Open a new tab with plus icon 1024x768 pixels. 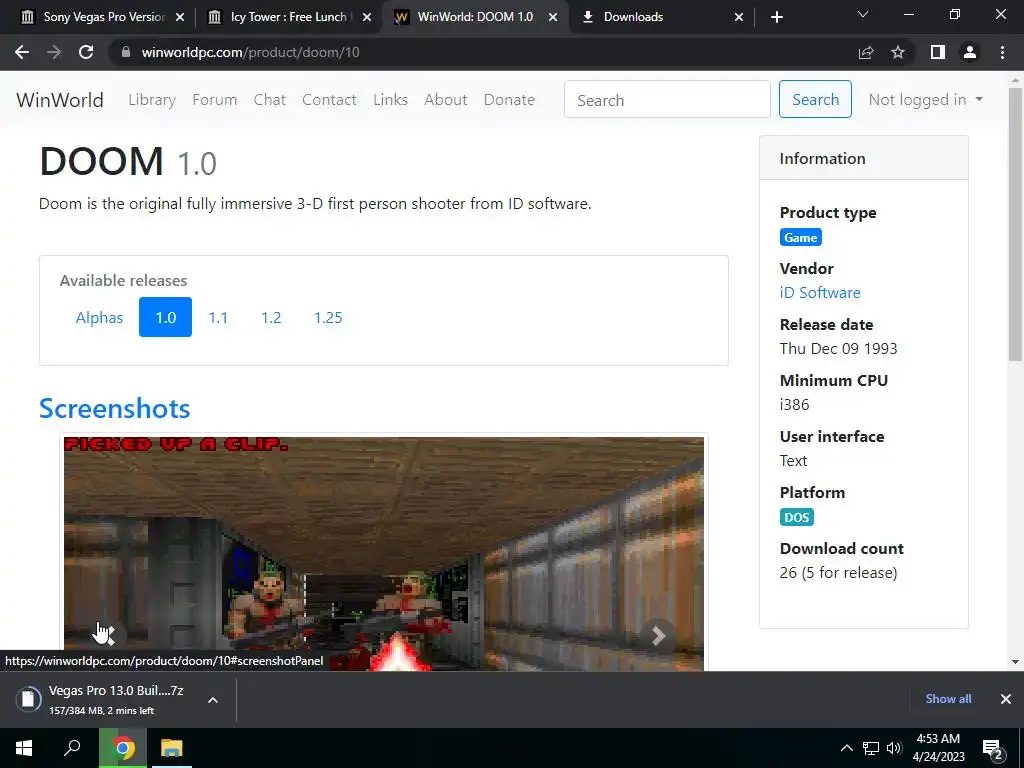[776, 17]
